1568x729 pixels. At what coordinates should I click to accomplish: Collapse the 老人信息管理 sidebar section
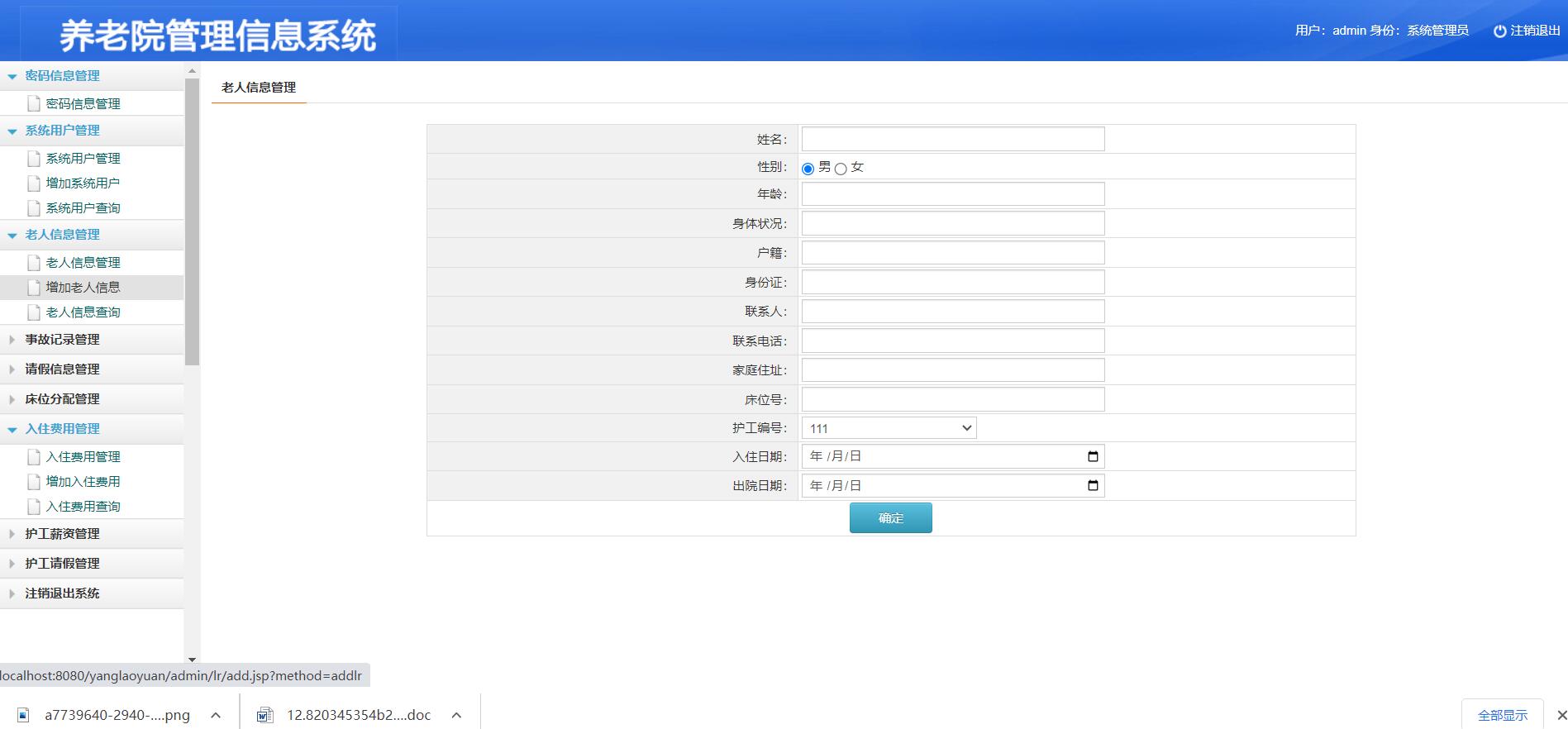coord(12,235)
